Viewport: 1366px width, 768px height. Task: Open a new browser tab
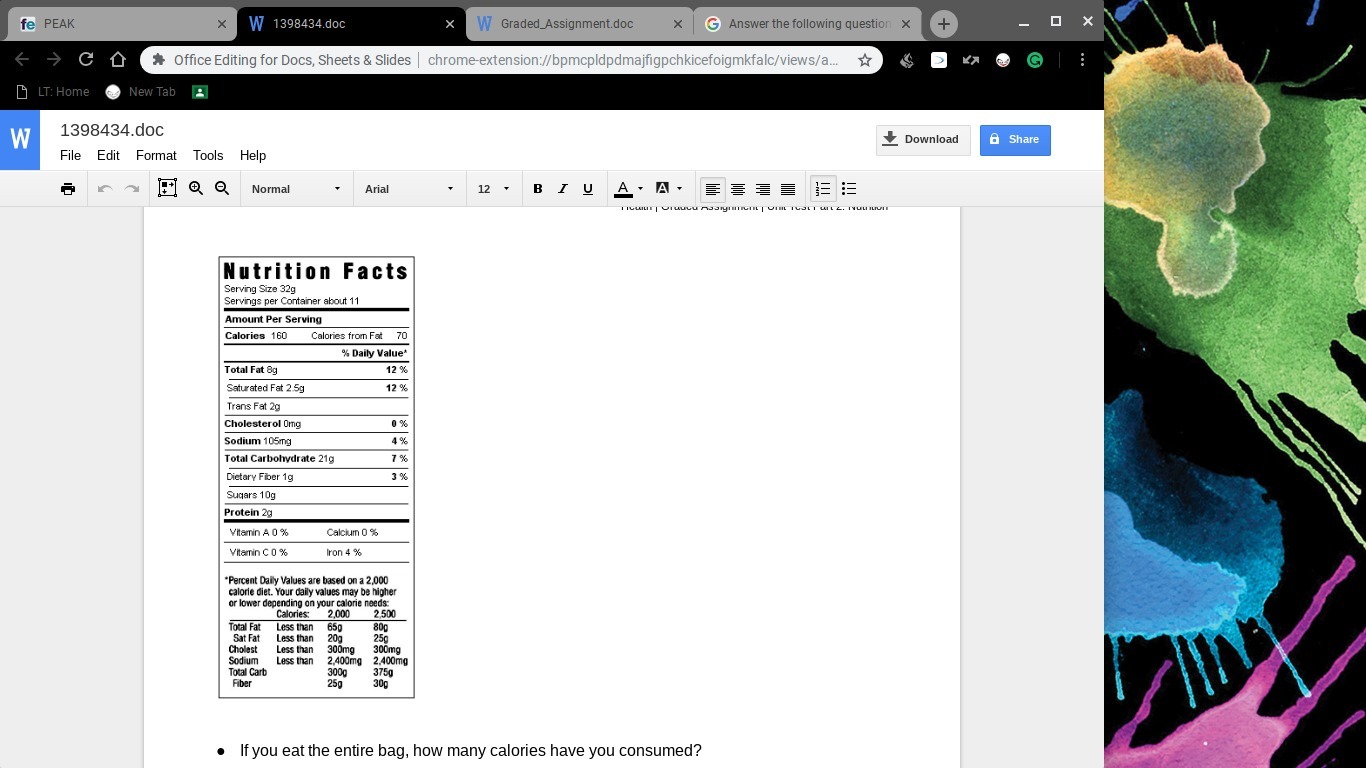[x=943, y=24]
